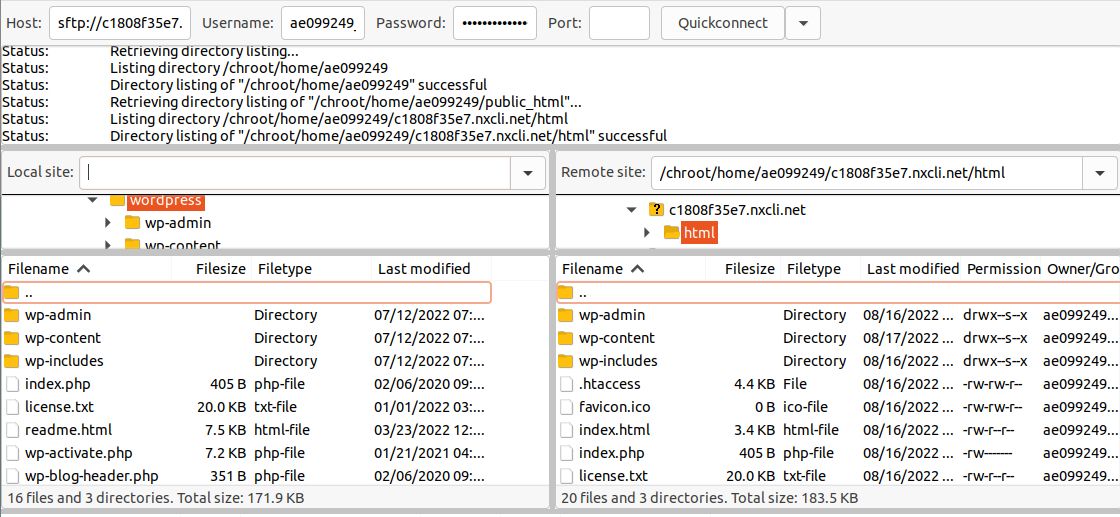This screenshot has width=1120, height=517.
Task: Expand the wp-admin folder in local tree
Action: click(x=108, y=223)
